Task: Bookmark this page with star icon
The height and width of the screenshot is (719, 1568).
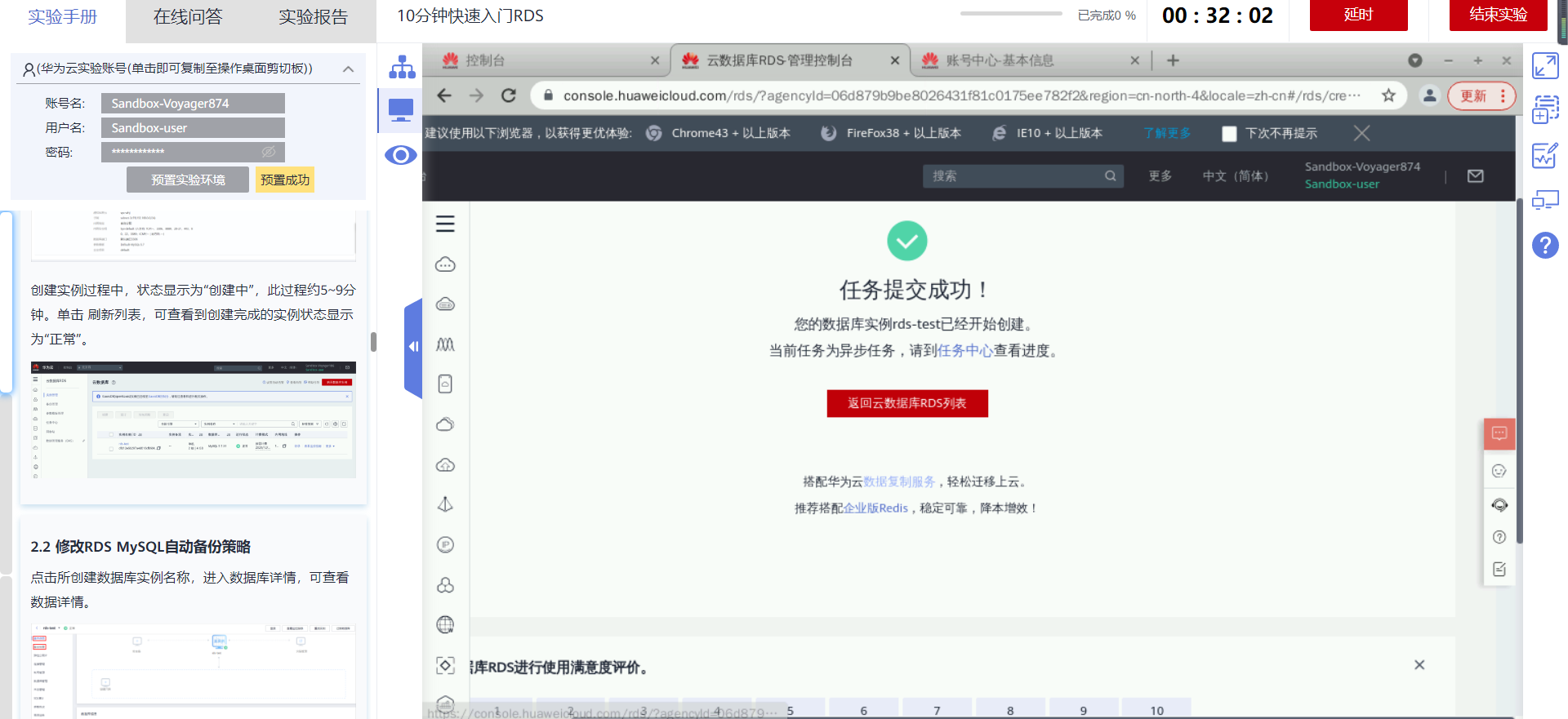Action: coord(1388,95)
